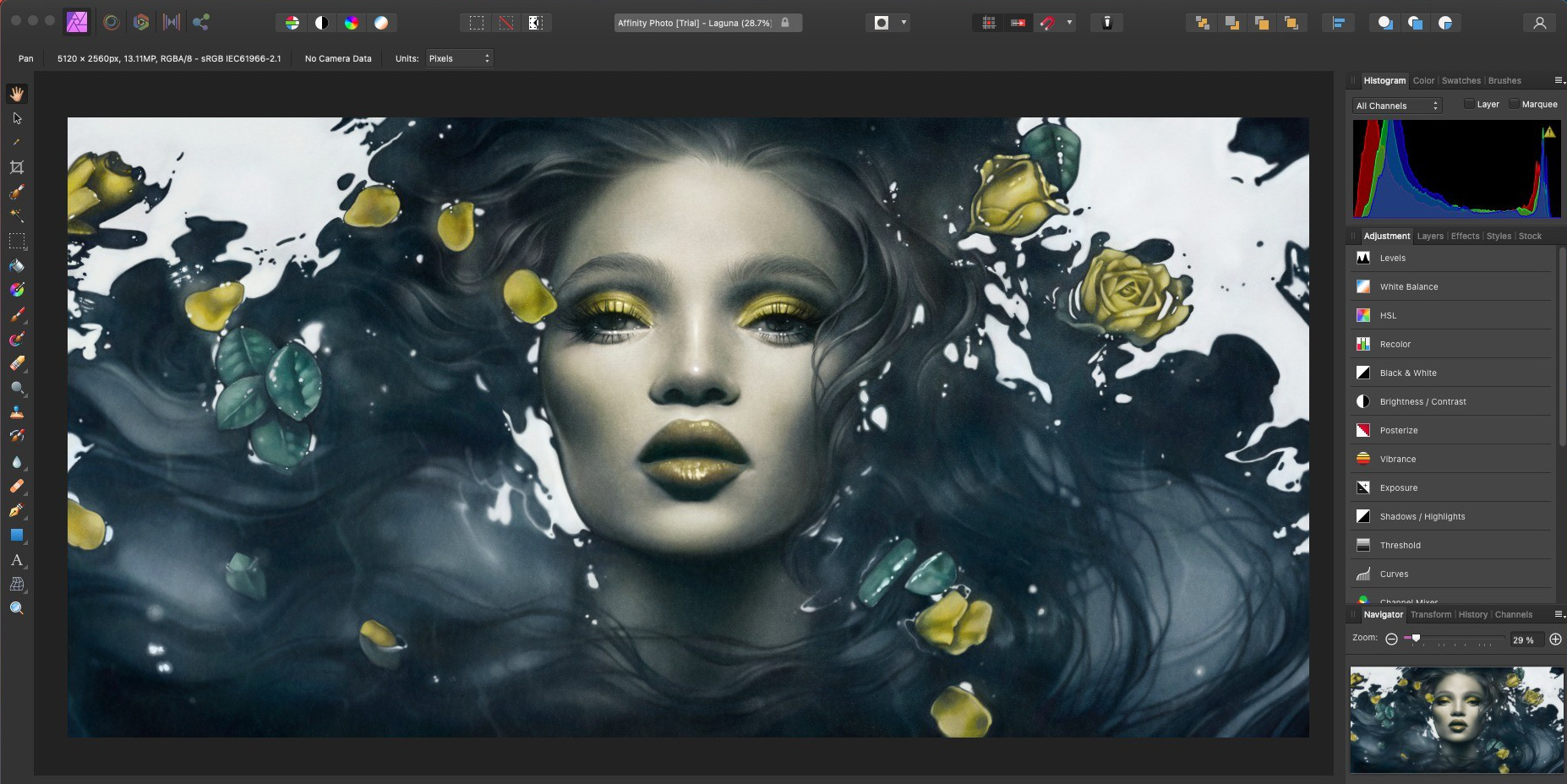Toggle snapping magnet icon in toolbar
Viewport: 1567px width, 784px height.
[x=1048, y=23]
